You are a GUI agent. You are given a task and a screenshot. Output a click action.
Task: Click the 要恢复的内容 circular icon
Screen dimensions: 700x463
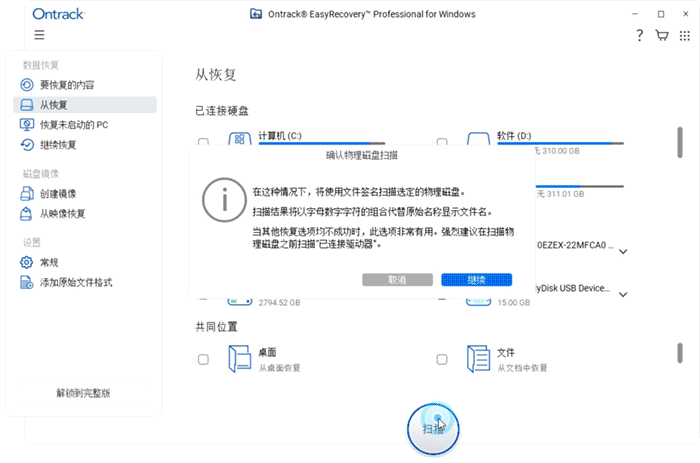27,85
